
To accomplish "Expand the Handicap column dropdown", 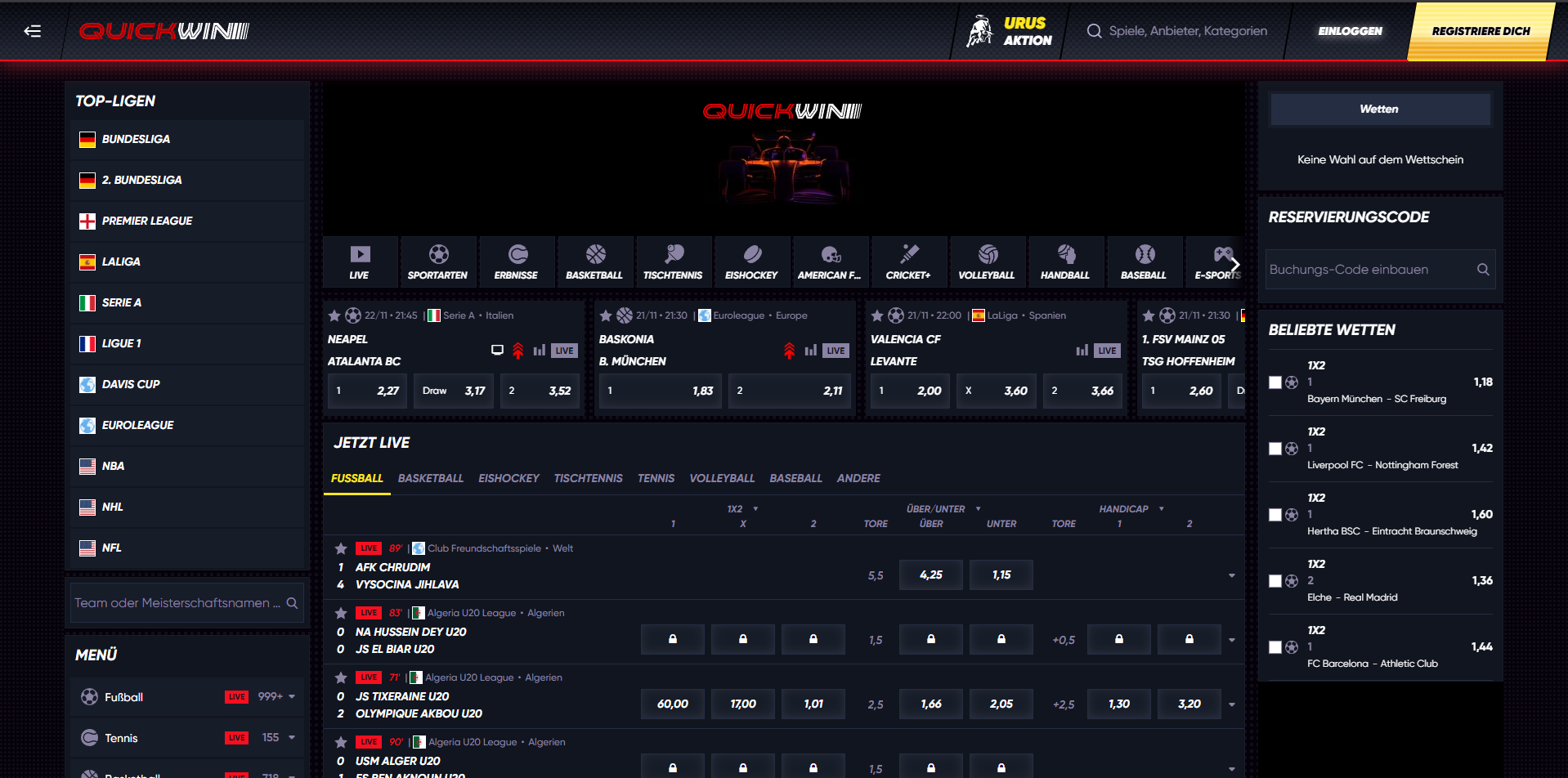I will (1162, 508).
